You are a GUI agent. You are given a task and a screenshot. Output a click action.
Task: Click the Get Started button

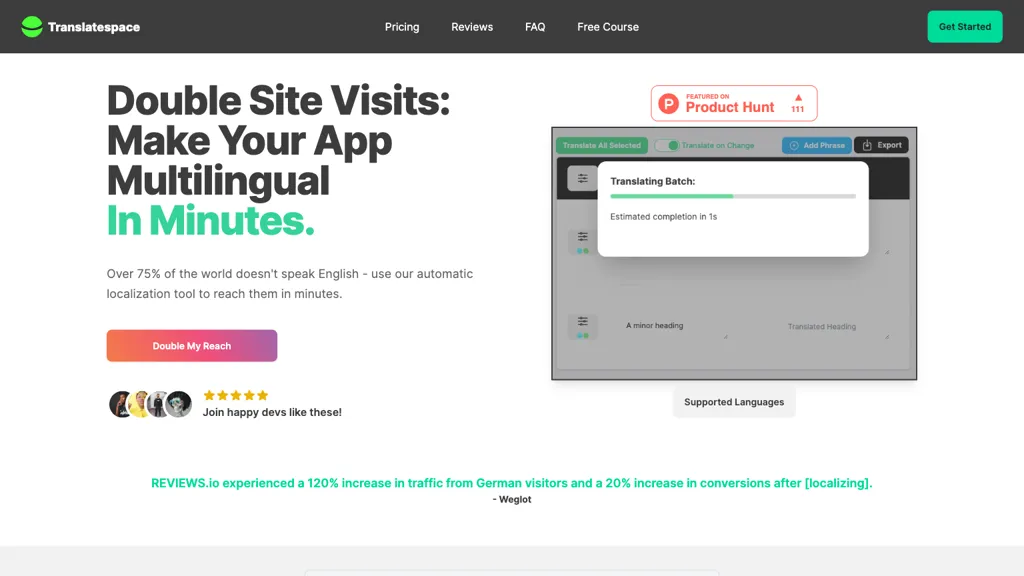[965, 27]
